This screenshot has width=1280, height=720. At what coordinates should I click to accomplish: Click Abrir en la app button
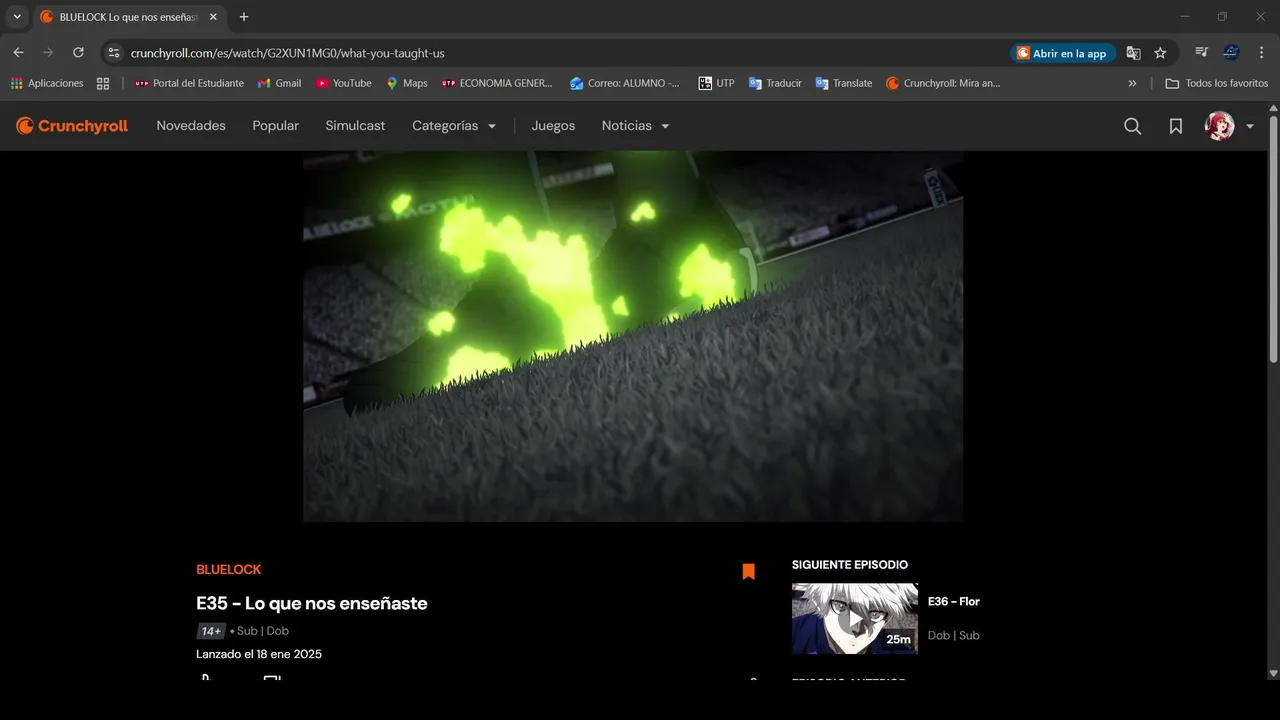[1063, 53]
